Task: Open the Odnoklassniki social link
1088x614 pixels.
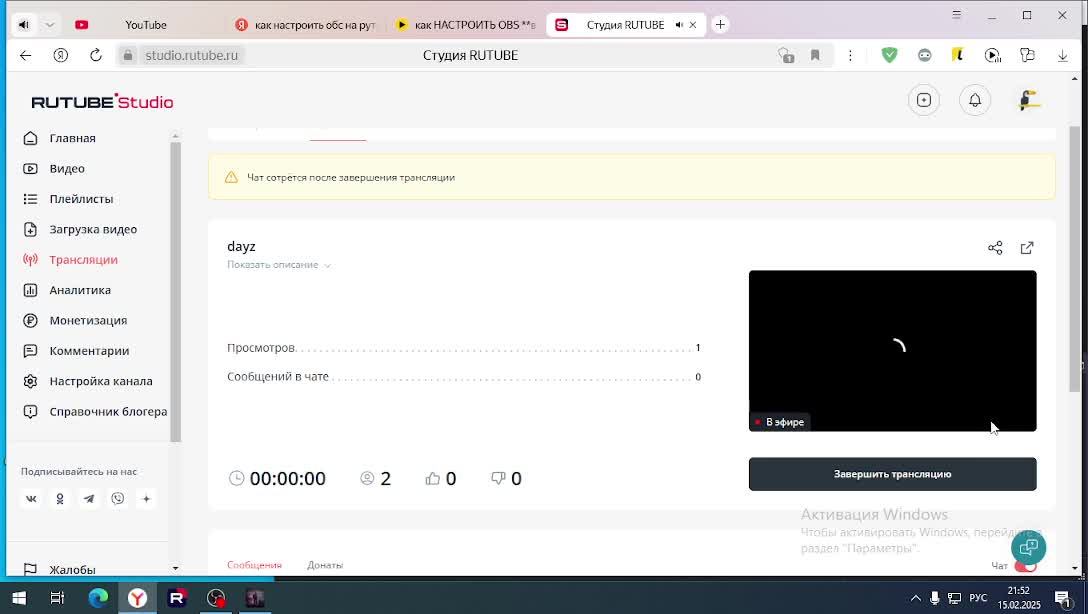Action: click(x=60, y=499)
